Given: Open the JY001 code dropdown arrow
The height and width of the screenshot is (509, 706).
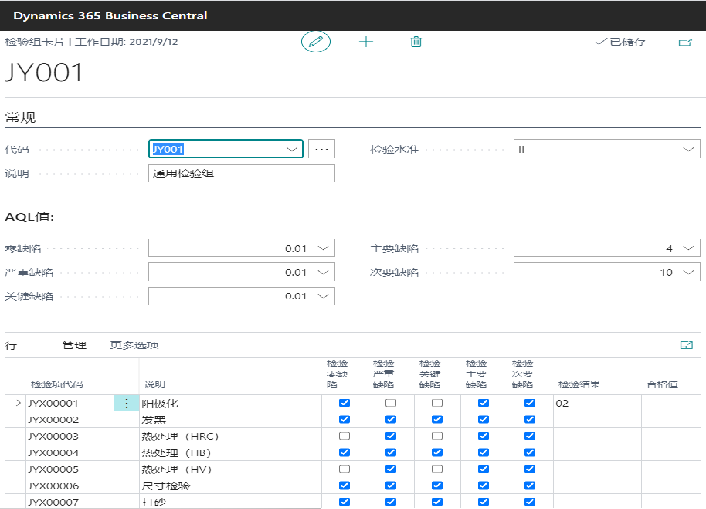Looking at the screenshot, I should (x=292, y=149).
